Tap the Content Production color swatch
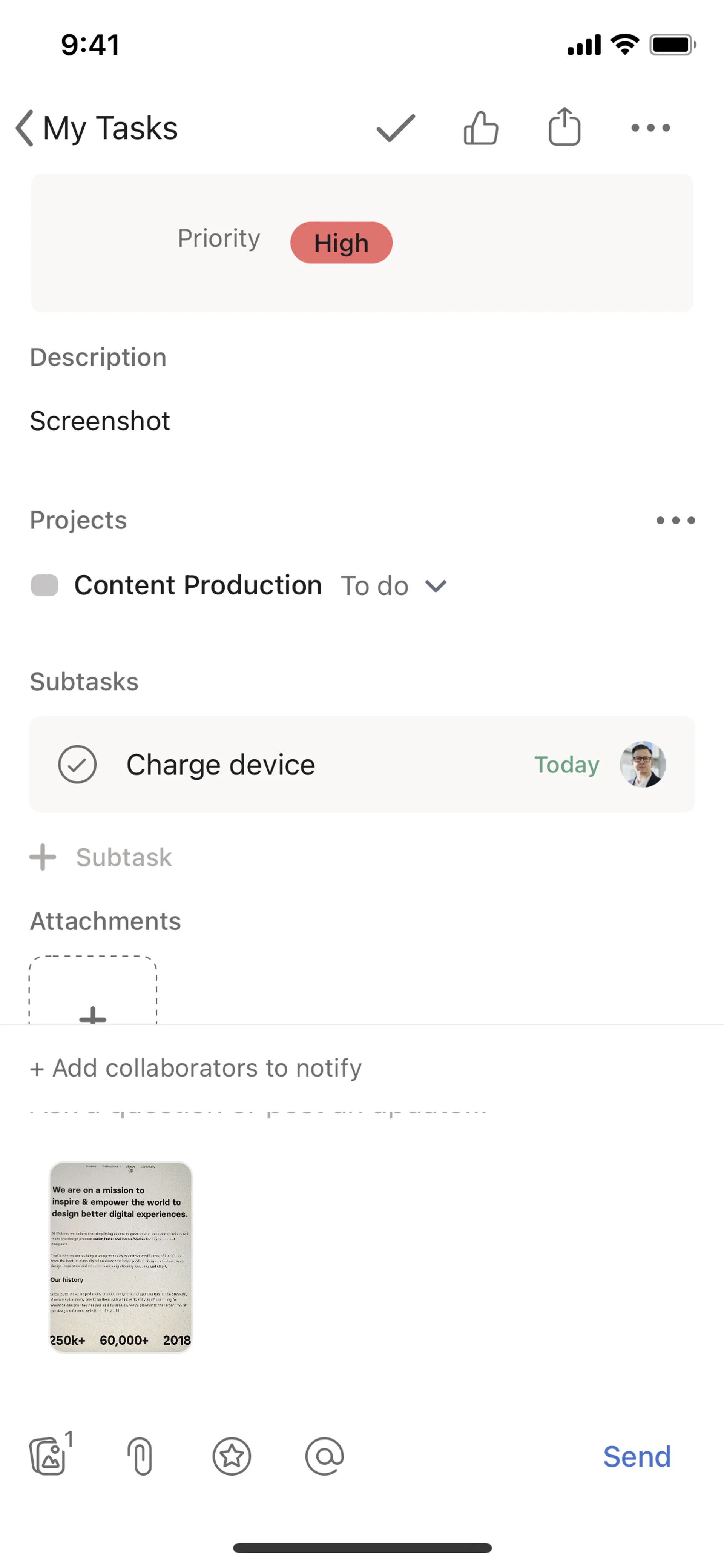Image resolution: width=724 pixels, height=1568 pixels. click(x=44, y=585)
